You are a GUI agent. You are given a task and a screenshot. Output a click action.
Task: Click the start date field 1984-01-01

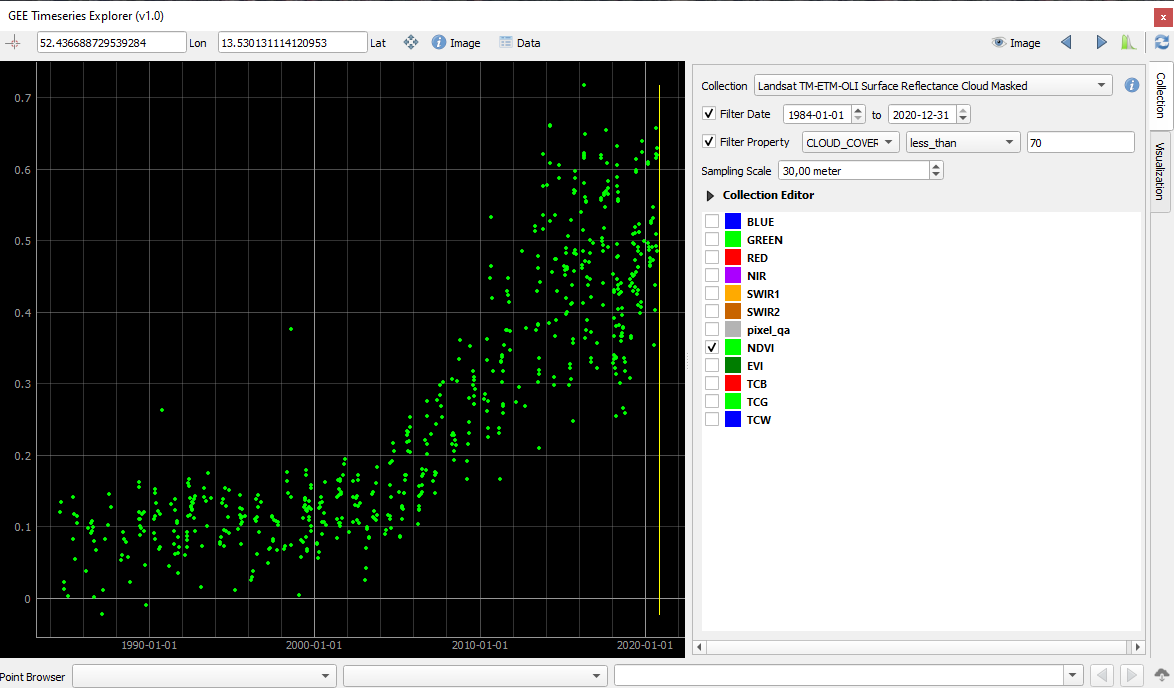coord(817,115)
